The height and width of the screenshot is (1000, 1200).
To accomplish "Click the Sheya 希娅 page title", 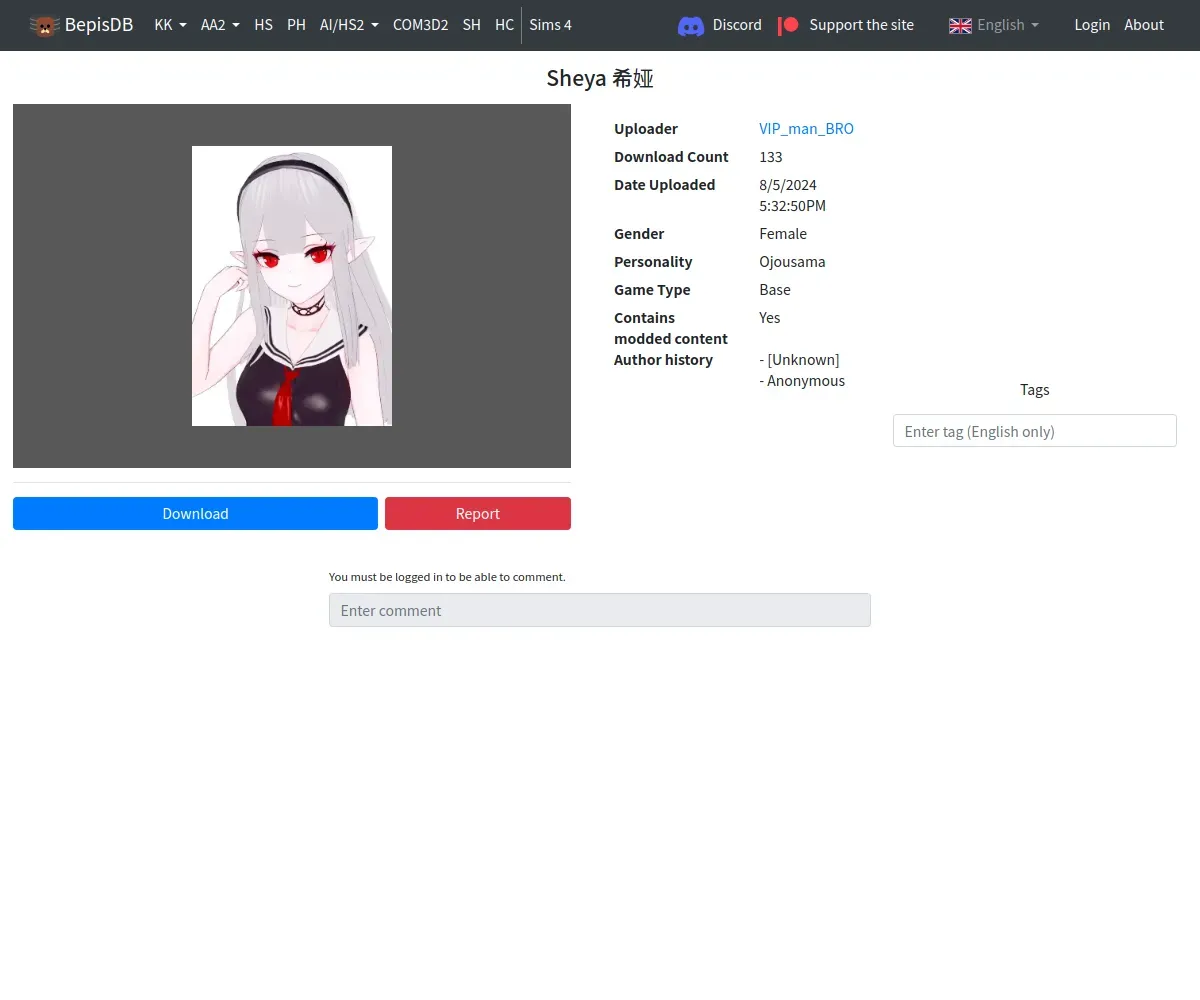I will pyautogui.click(x=600, y=78).
